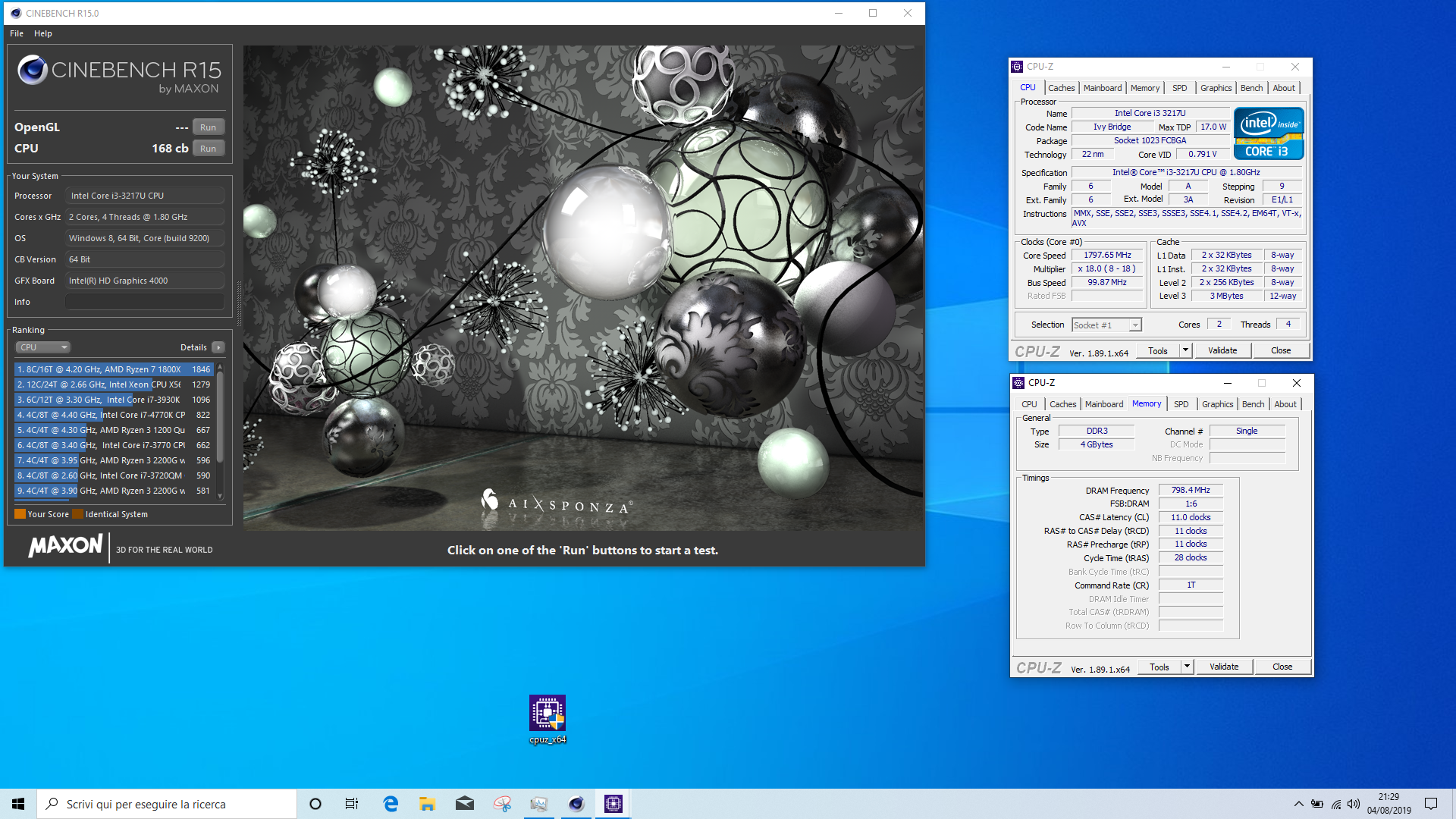Viewport: 1456px width, 819px height.
Task: Open Mainboard tab in lower CPU-Z
Action: 1103,404
